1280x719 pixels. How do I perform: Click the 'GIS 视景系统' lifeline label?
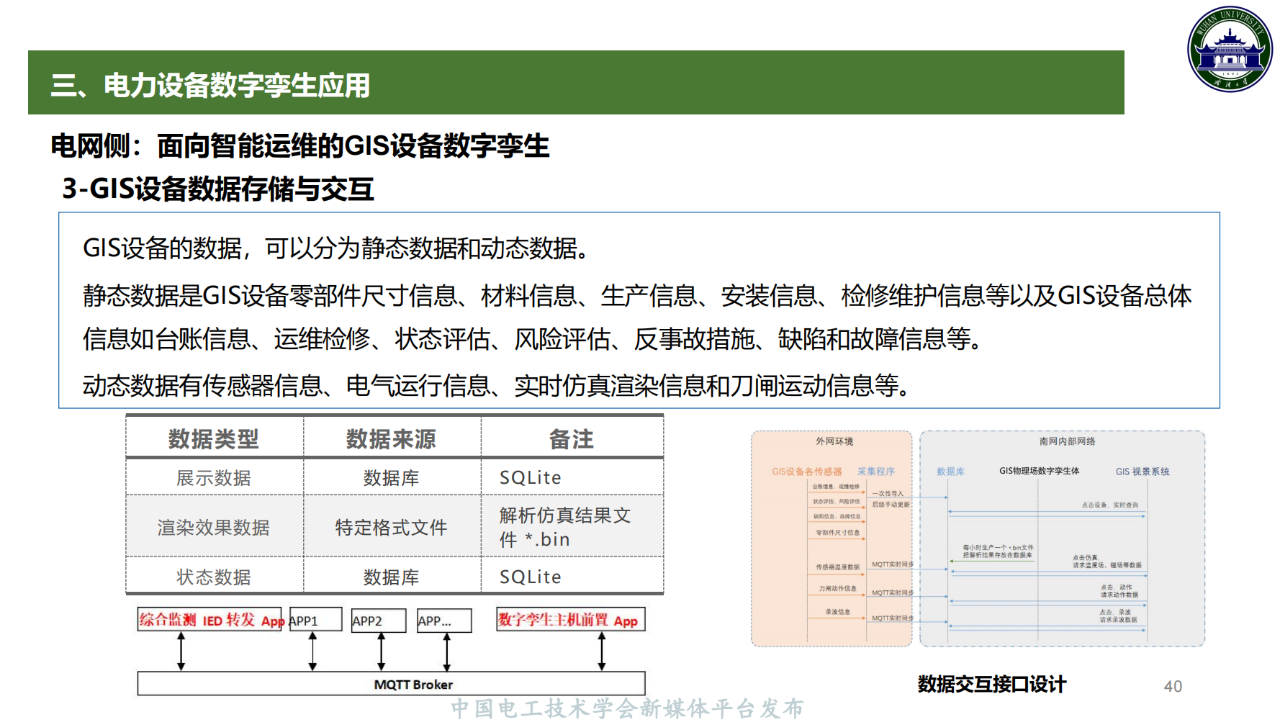pos(1142,471)
